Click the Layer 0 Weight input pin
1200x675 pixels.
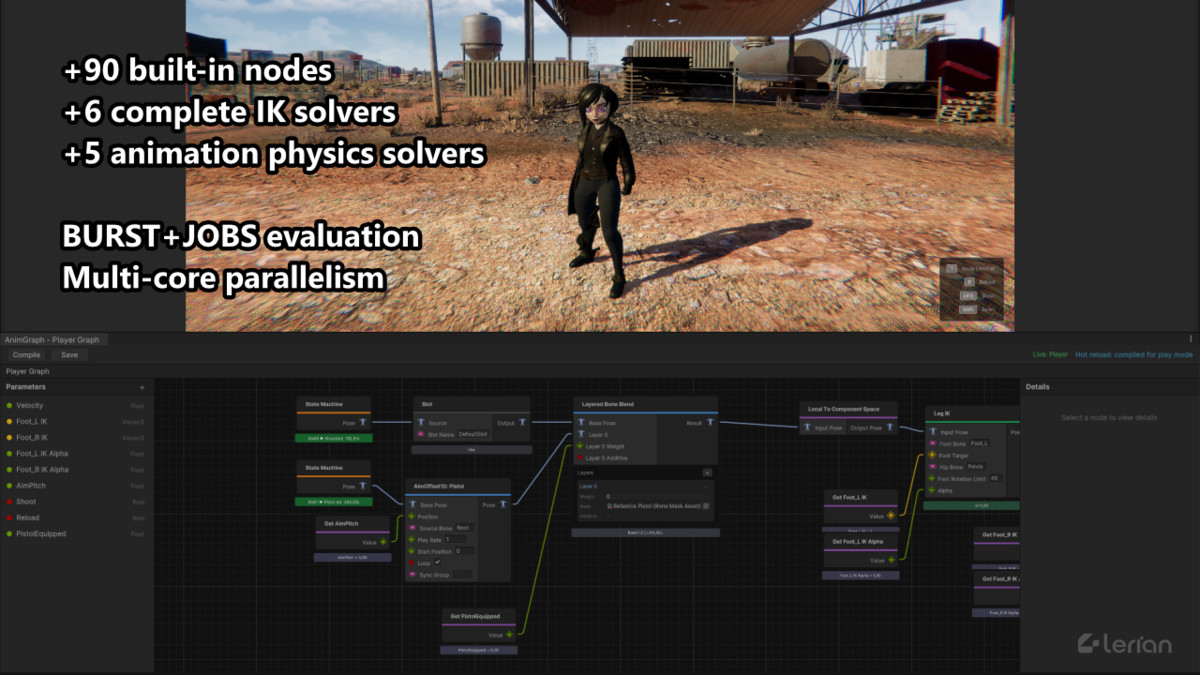point(580,446)
